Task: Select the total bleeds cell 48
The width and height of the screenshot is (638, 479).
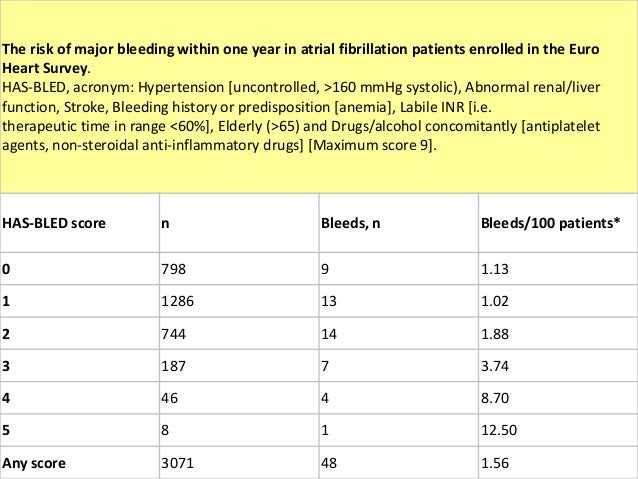Action: (399, 463)
